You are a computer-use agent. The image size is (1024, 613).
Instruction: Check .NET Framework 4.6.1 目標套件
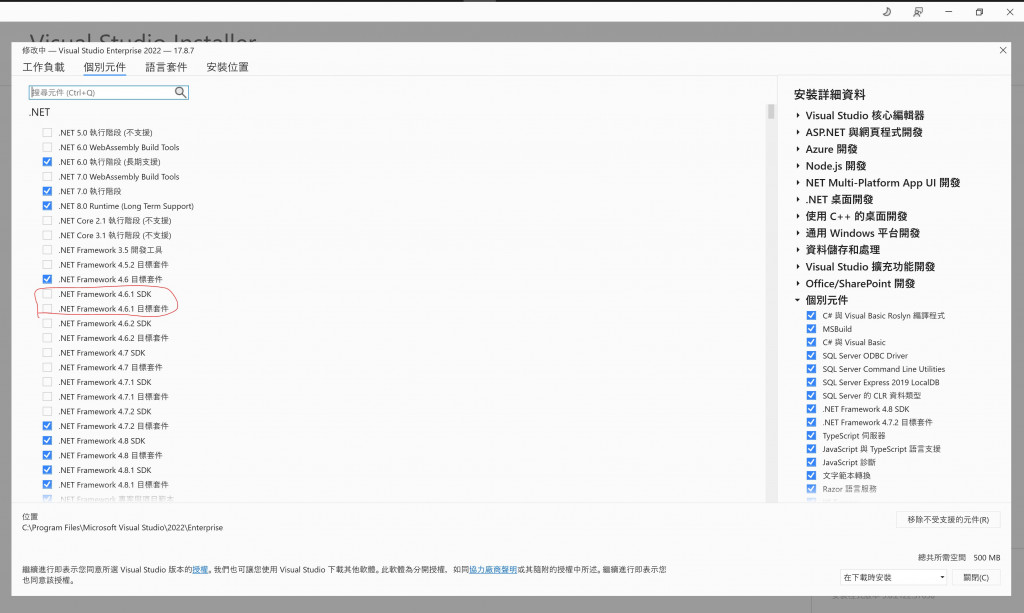click(47, 309)
